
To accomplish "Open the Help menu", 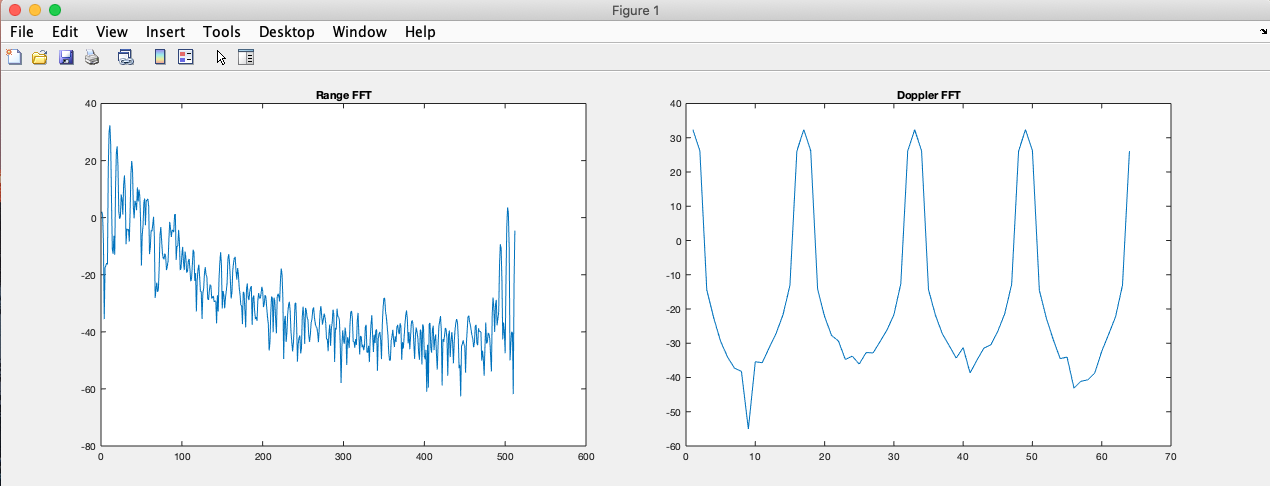I will 420,32.
